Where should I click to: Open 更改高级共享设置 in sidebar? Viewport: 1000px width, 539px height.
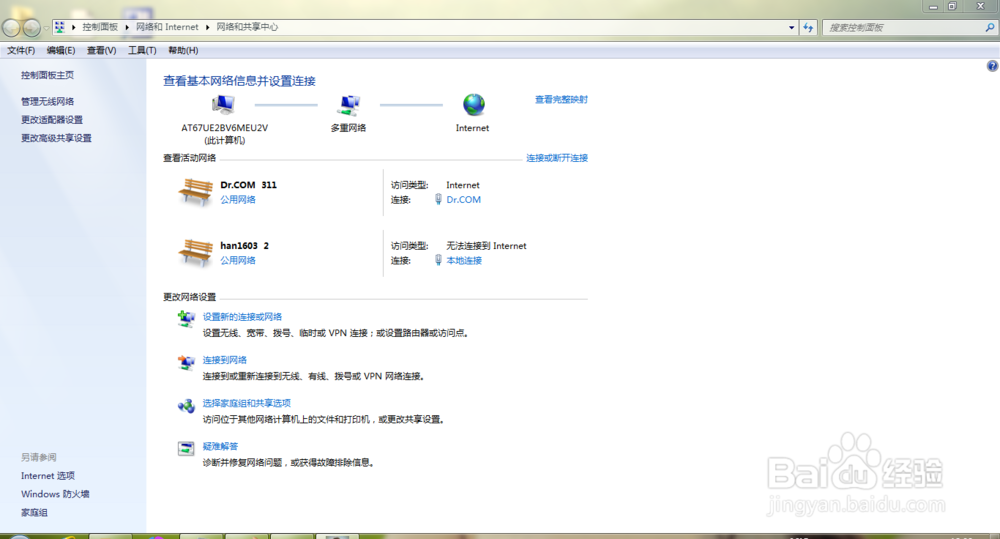coord(56,138)
